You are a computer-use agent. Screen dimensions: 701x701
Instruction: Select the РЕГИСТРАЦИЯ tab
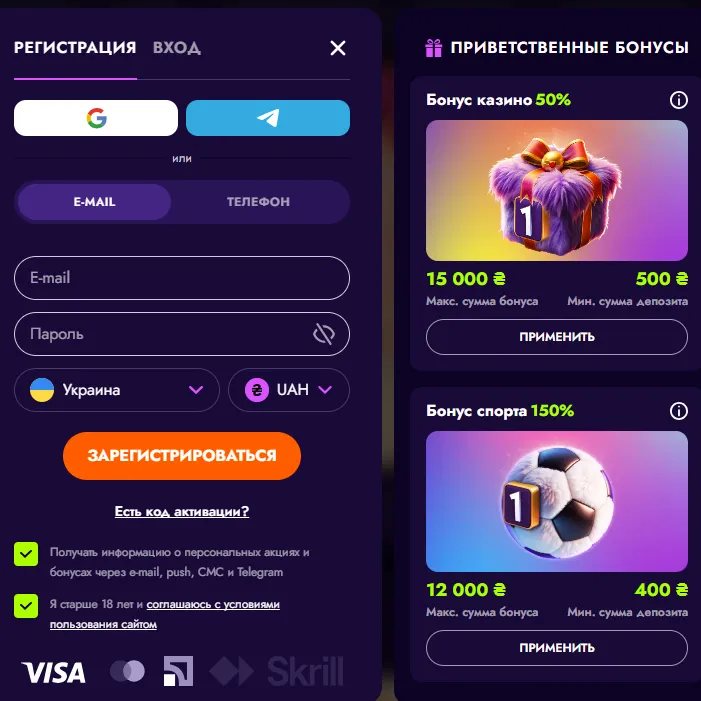75,47
